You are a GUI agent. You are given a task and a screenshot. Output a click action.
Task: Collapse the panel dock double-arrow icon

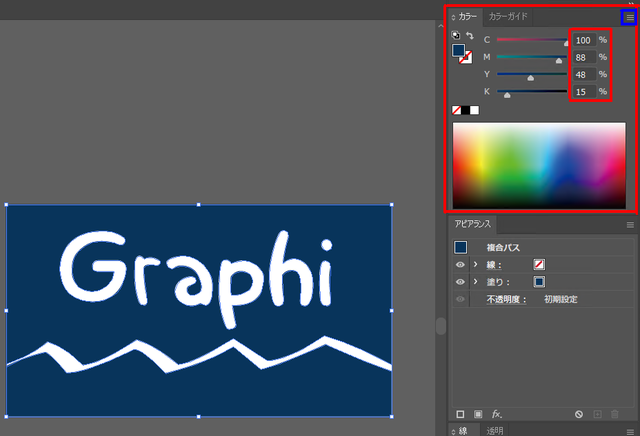pyautogui.click(x=631, y=3)
